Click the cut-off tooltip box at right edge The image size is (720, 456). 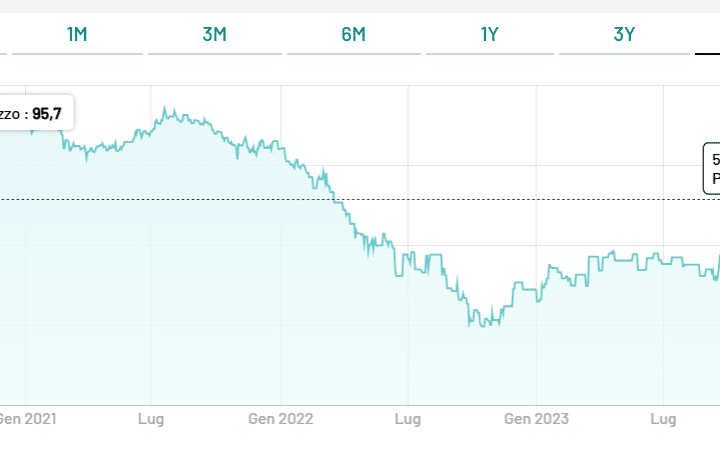[x=712, y=168]
